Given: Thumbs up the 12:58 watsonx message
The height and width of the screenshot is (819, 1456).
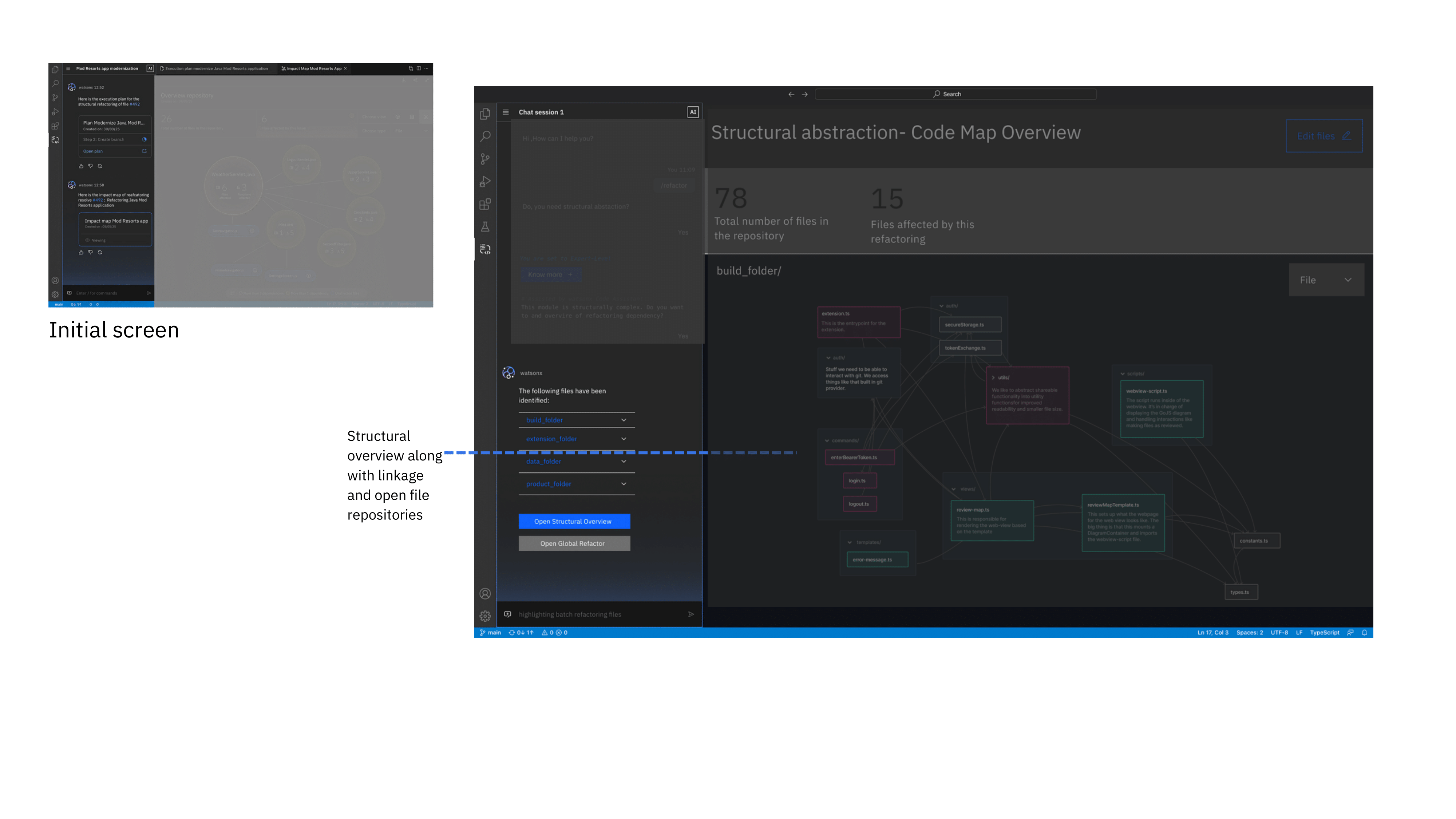Looking at the screenshot, I should [81, 252].
